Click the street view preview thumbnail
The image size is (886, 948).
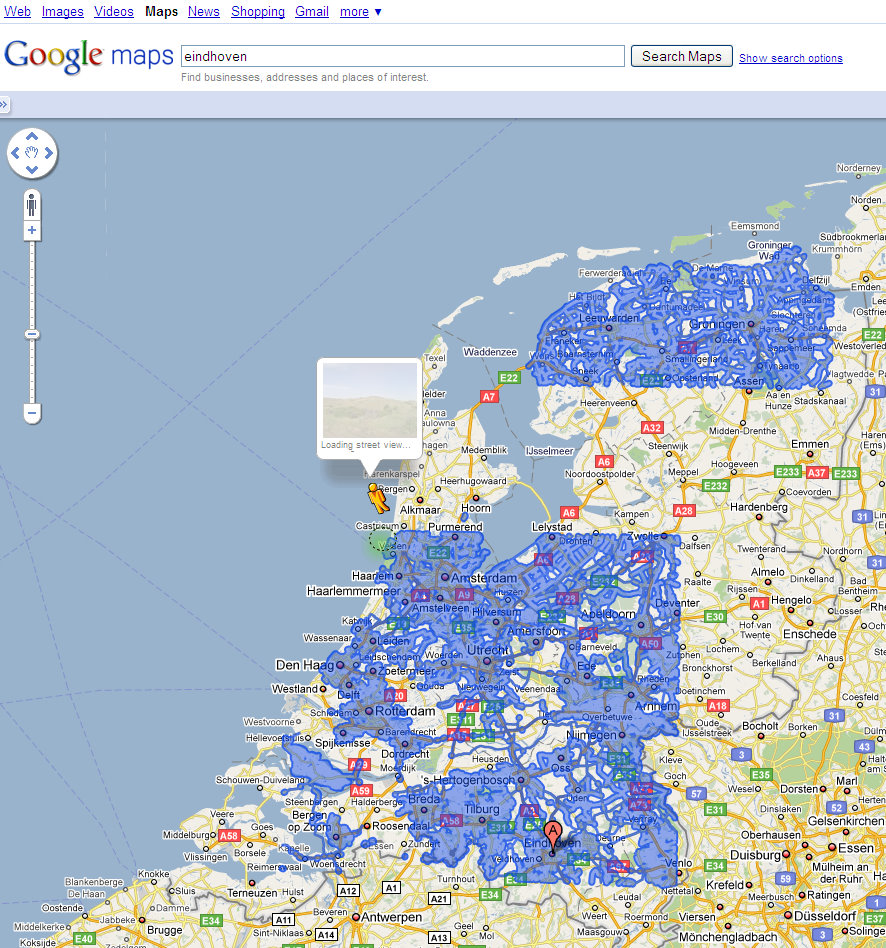pos(370,400)
